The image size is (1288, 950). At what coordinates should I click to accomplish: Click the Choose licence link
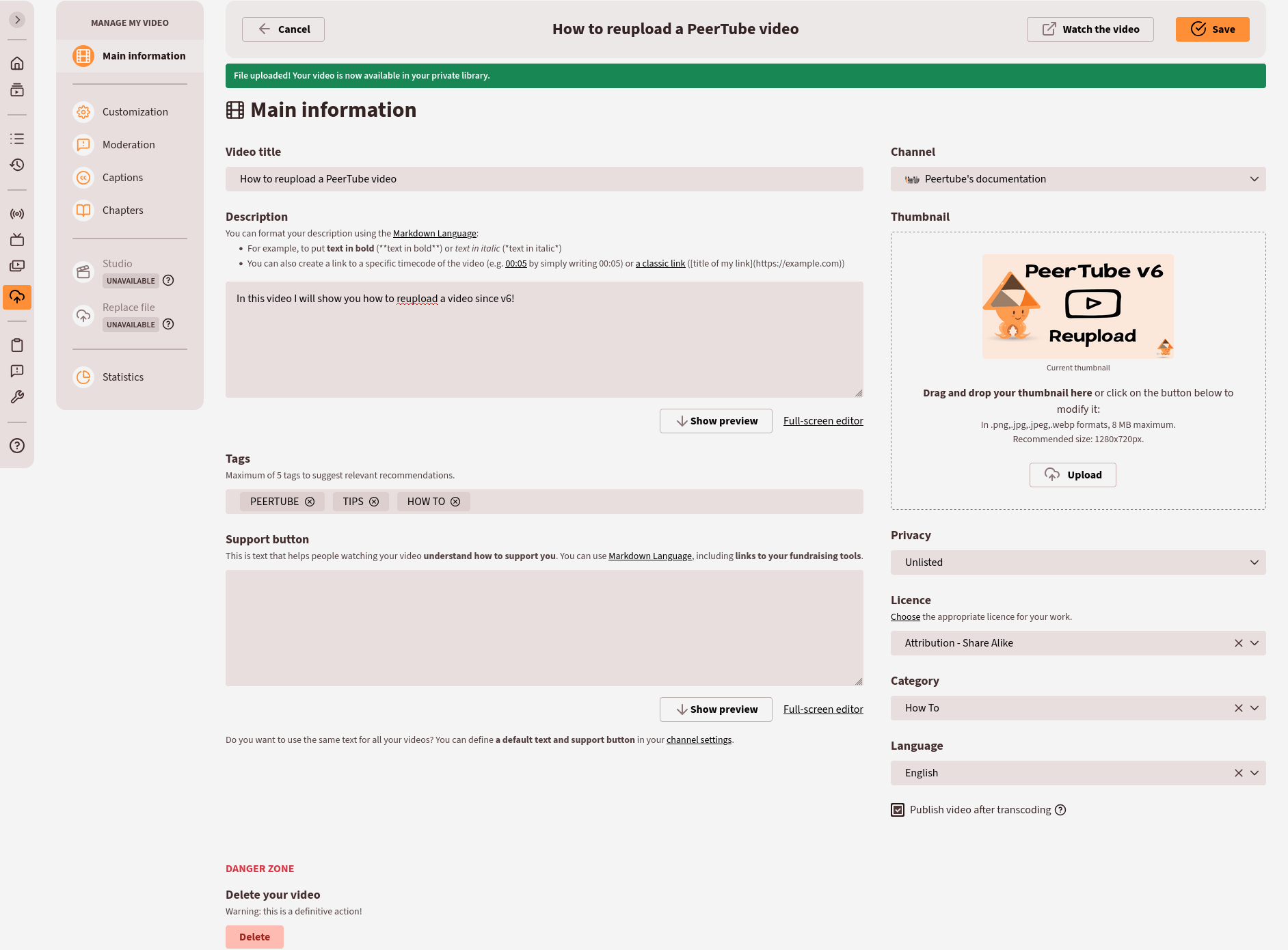click(x=905, y=617)
